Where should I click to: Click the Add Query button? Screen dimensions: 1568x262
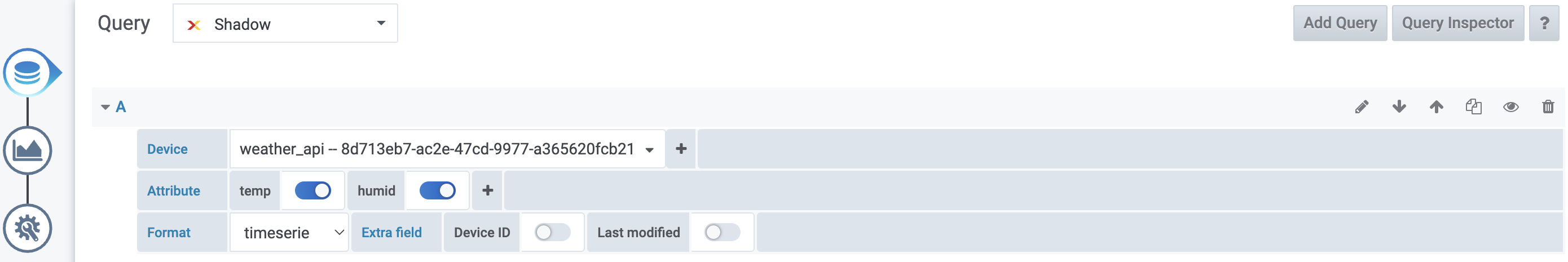point(1340,23)
